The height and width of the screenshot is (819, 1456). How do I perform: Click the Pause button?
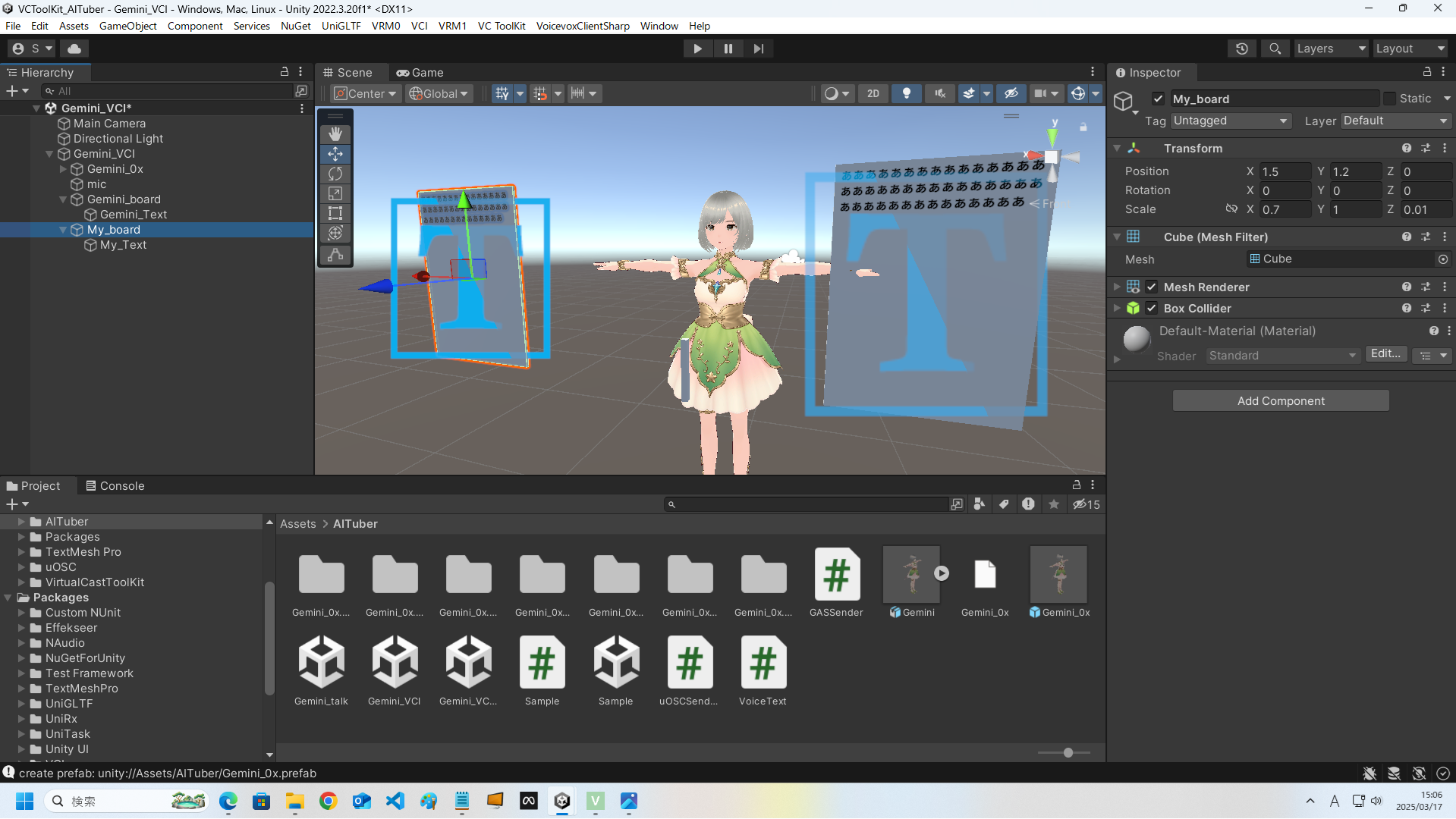coord(728,49)
